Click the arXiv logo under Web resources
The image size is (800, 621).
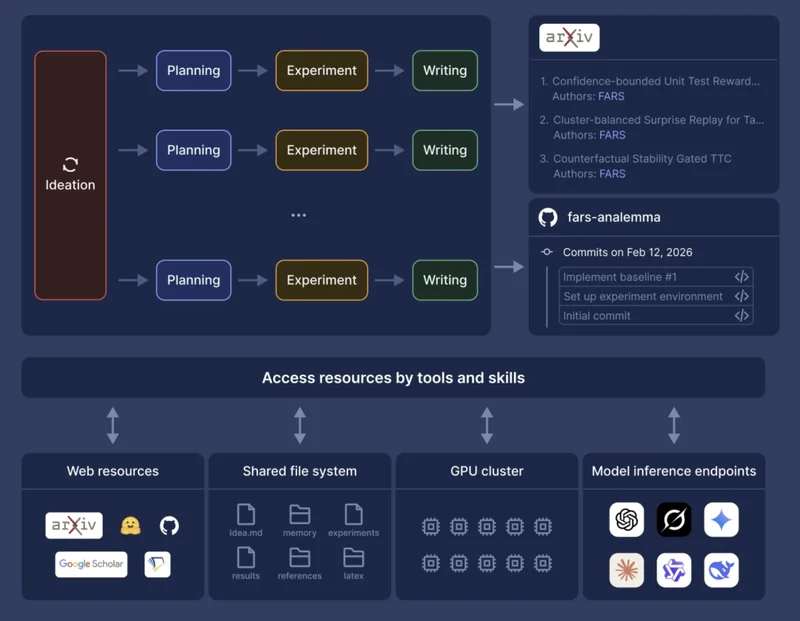74,525
